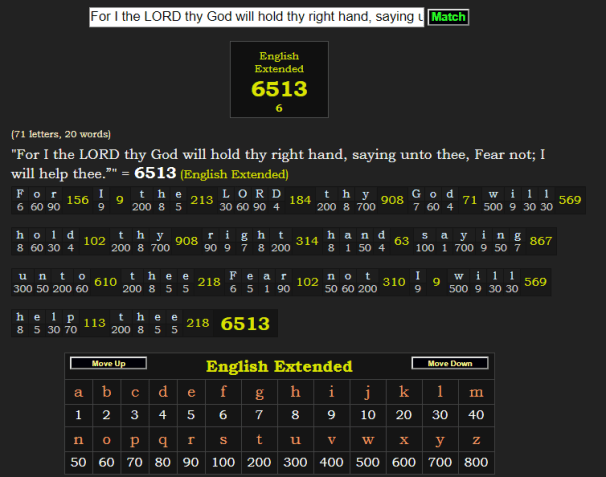Click letter "a" in the cipher chart
Viewport: 606px width, 477px height.
[x=79, y=391]
